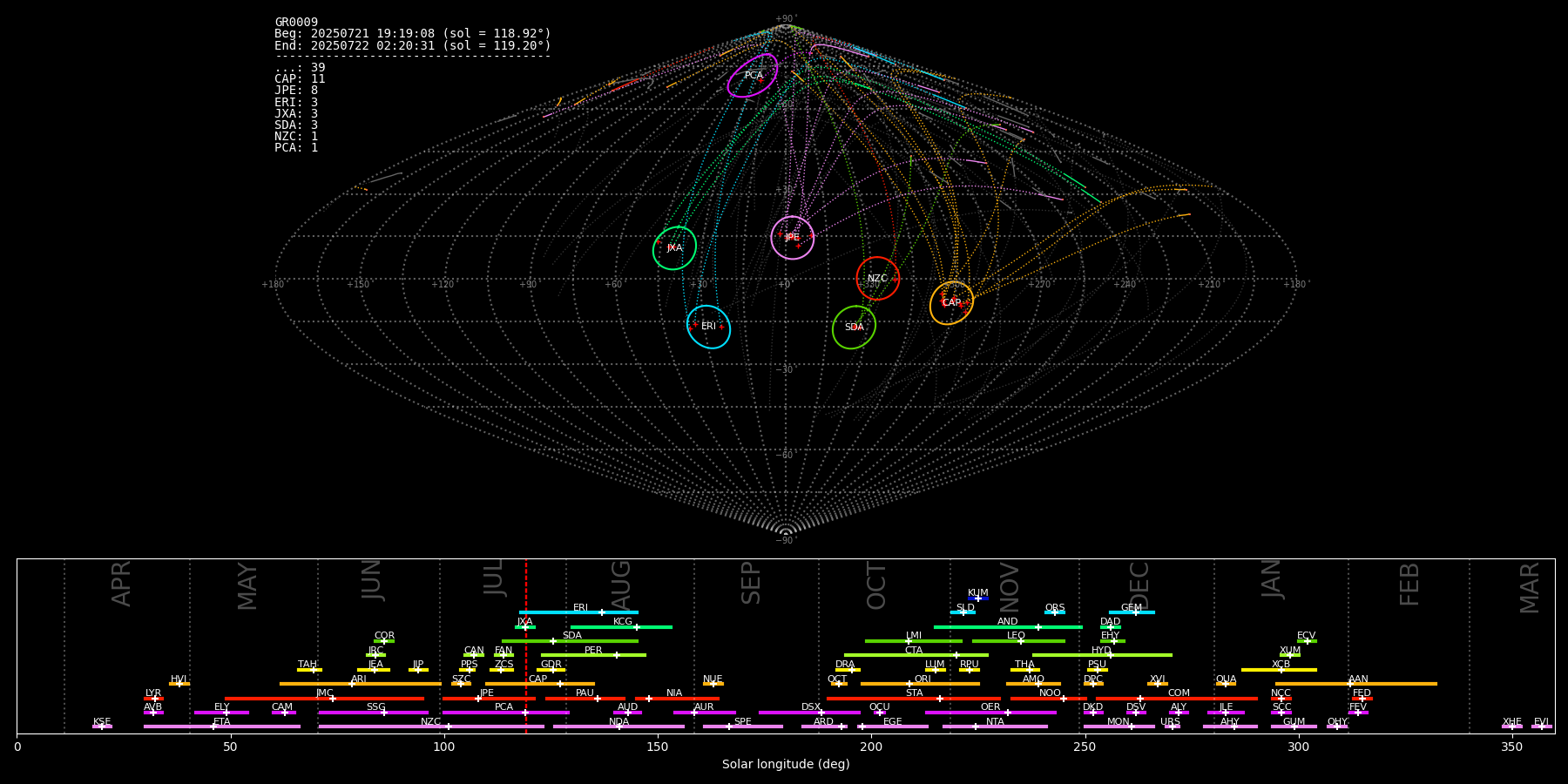Select the QUA shower bar in timeline
The height and width of the screenshot is (784, 1568).
[1226, 684]
